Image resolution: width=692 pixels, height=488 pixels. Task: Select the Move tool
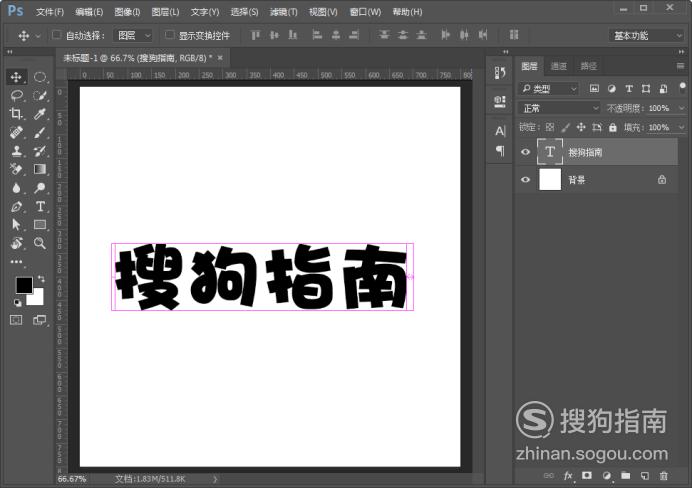(x=16, y=77)
